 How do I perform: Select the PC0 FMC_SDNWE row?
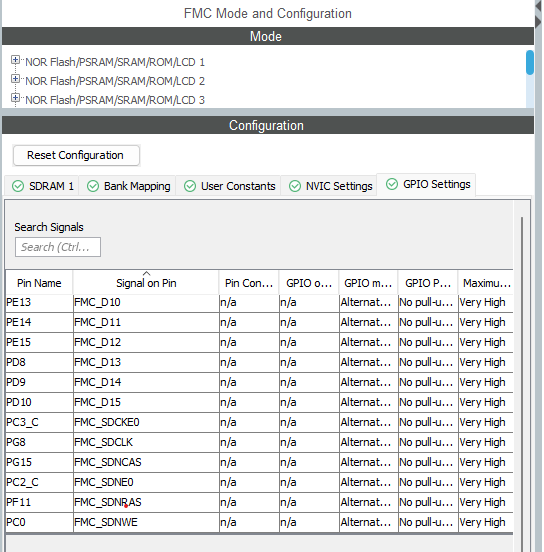click(259, 522)
